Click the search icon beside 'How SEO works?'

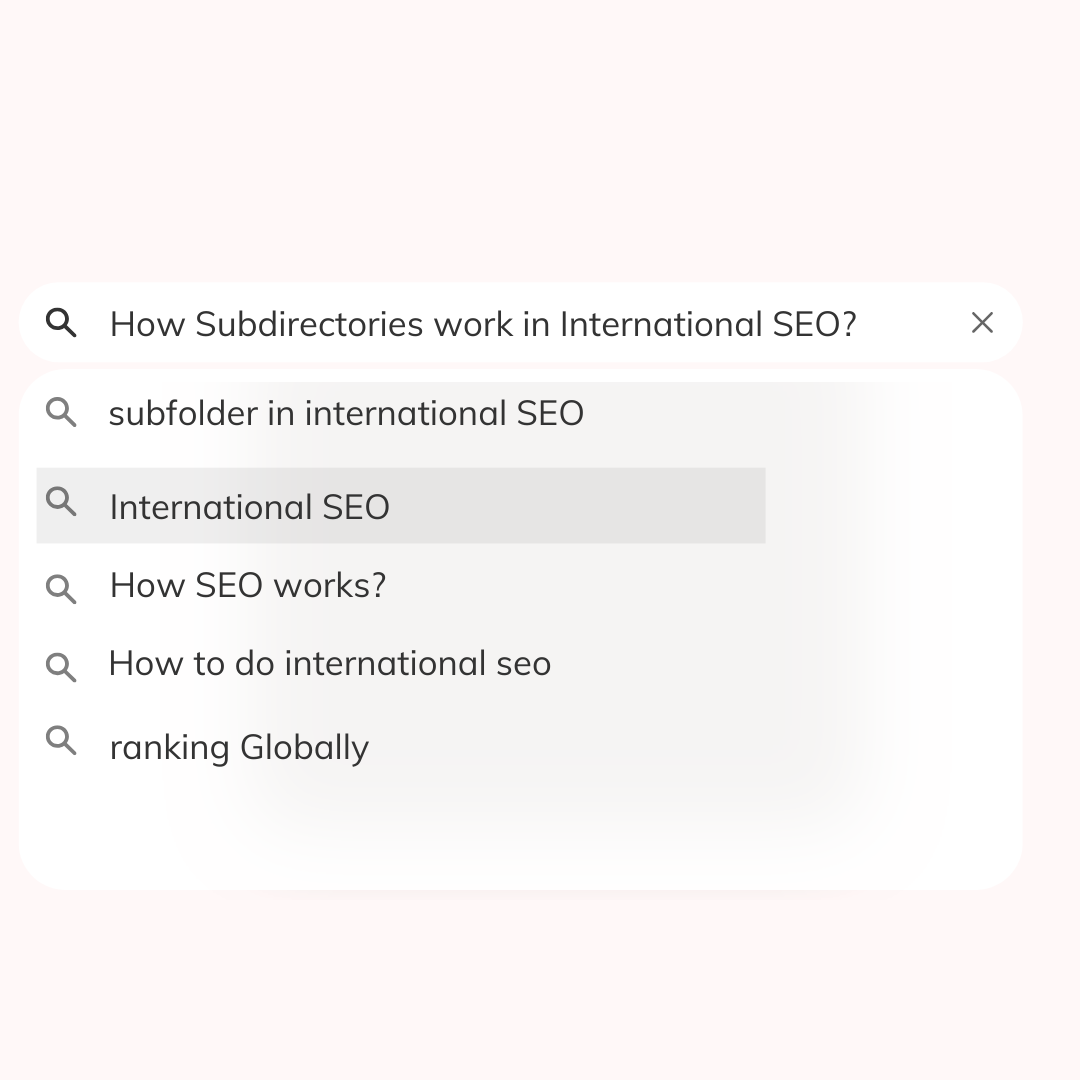(61, 589)
